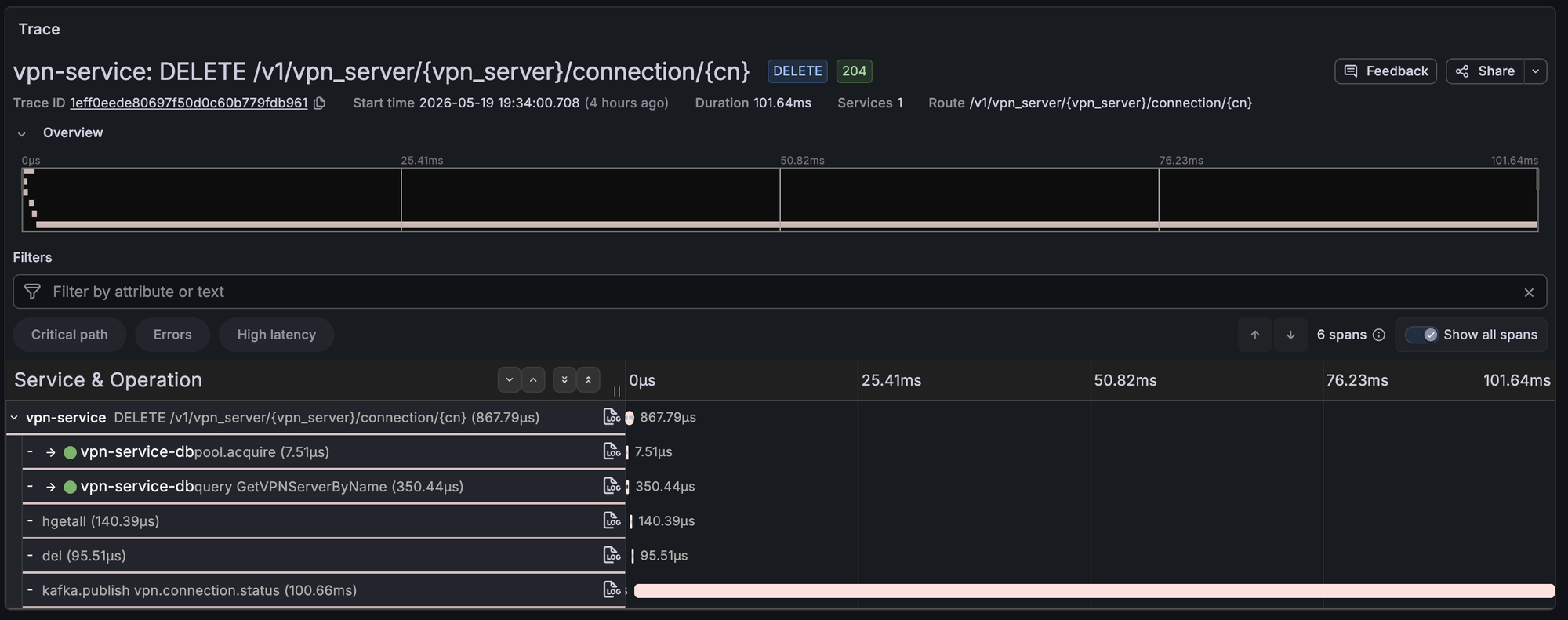
Task: Select the kafka.publish span duration bar
Action: [x=1094, y=591]
